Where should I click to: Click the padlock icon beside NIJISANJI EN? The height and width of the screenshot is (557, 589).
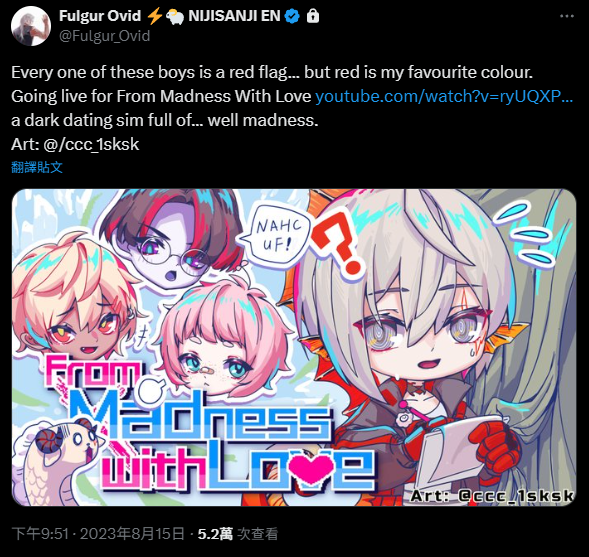coord(313,16)
